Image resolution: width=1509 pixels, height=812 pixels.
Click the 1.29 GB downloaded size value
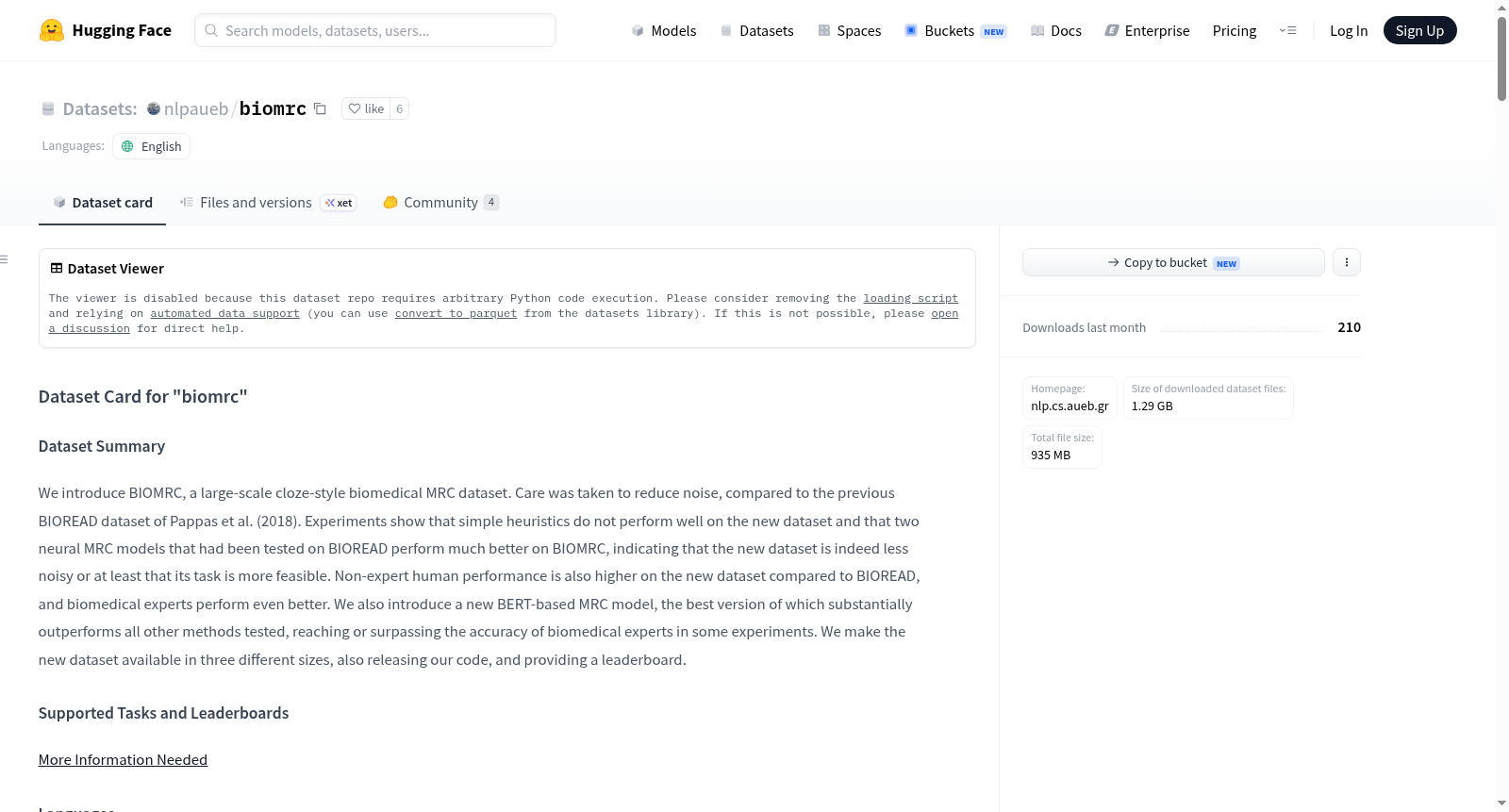click(1152, 406)
